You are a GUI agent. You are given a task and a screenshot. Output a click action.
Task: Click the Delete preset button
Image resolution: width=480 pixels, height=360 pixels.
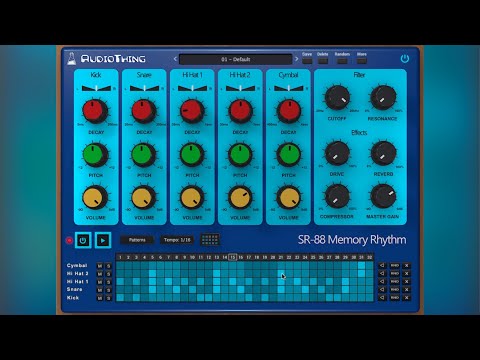[x=323, y=61]
